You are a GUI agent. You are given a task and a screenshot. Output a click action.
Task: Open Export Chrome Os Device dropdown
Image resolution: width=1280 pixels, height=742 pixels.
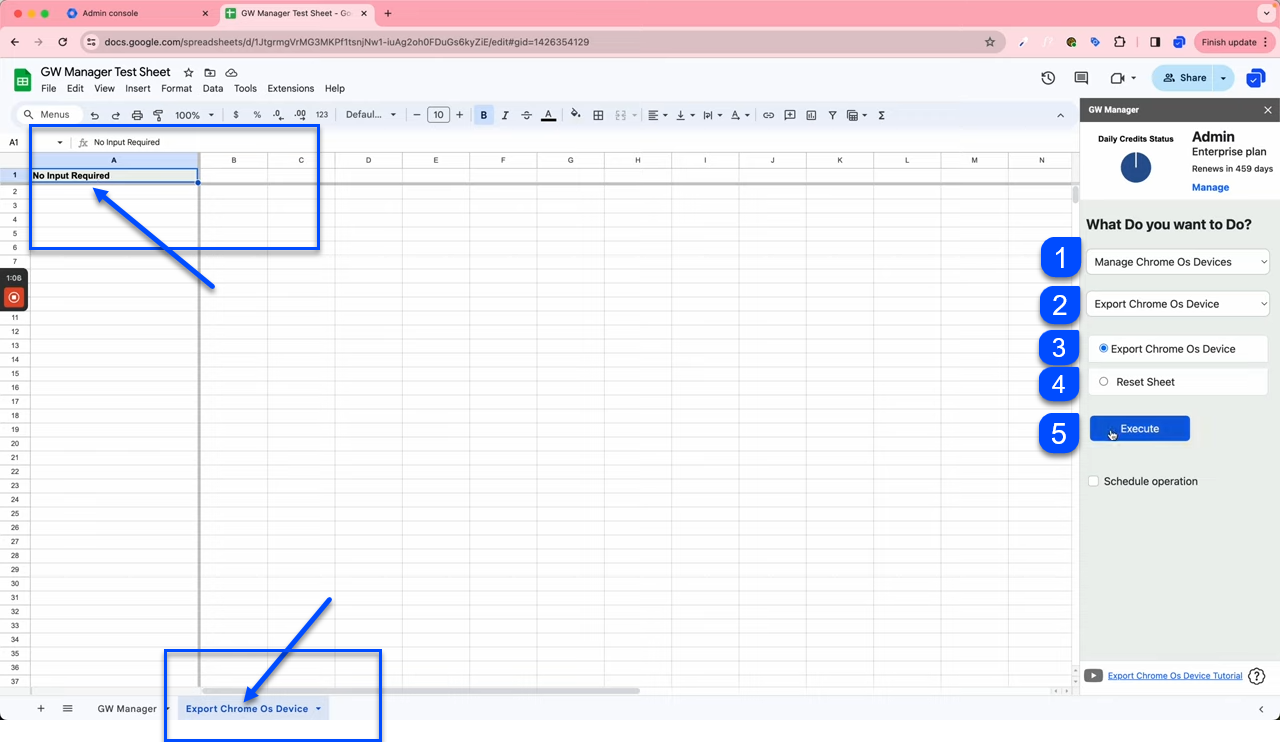tap(1178, 304)
